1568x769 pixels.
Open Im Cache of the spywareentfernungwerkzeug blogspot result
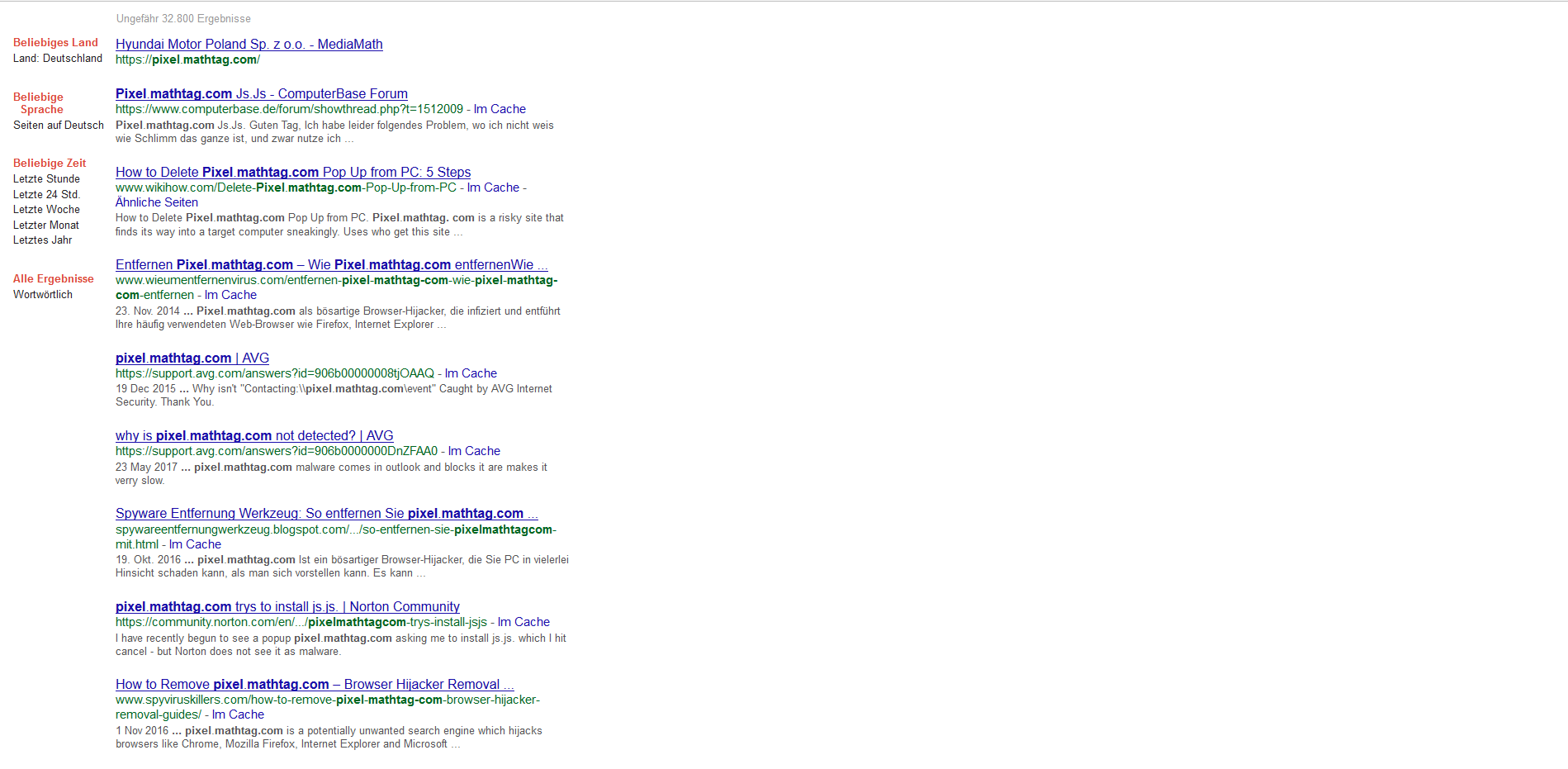(x=195, y=544)
